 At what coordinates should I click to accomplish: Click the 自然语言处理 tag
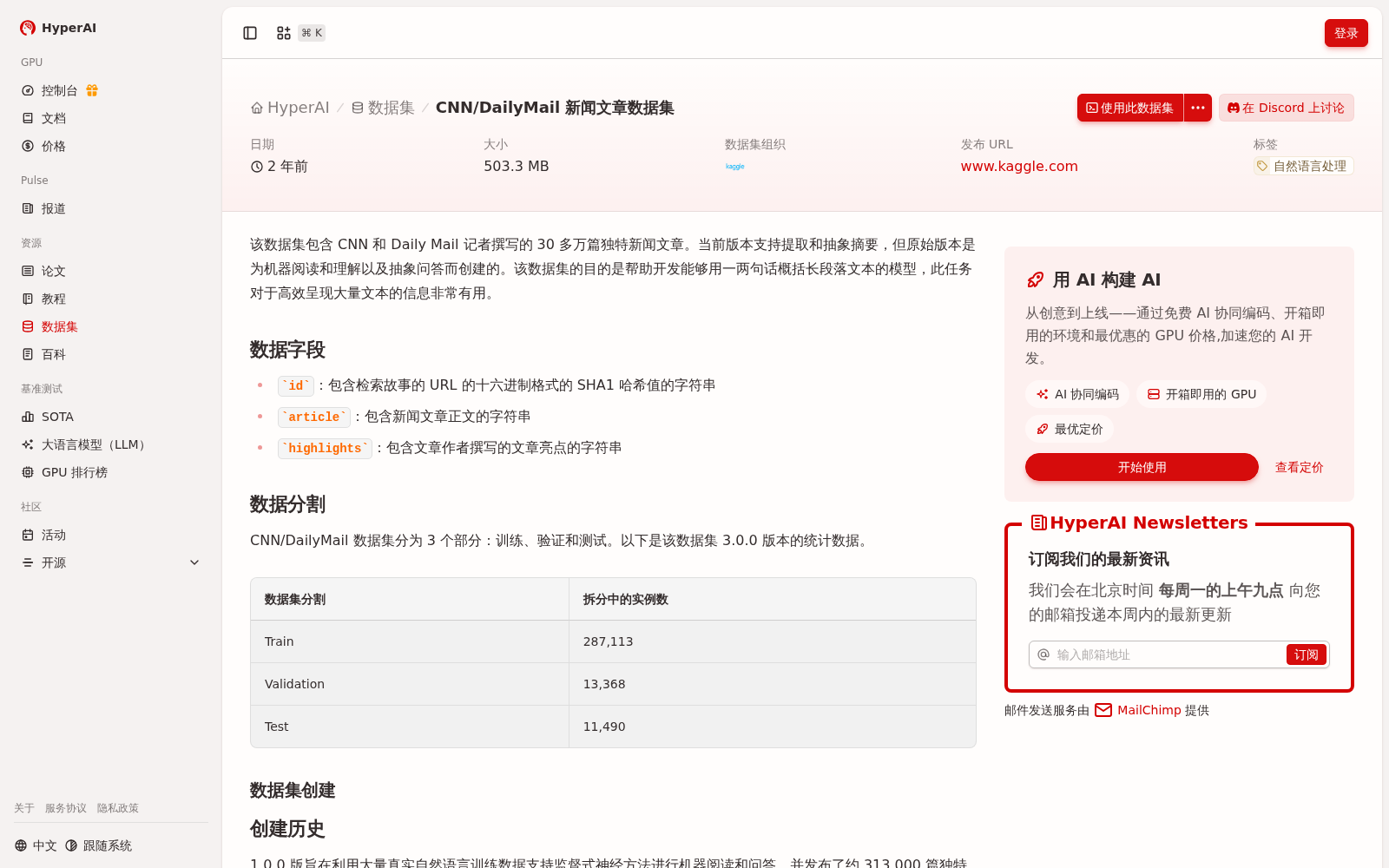point(1303,166)
